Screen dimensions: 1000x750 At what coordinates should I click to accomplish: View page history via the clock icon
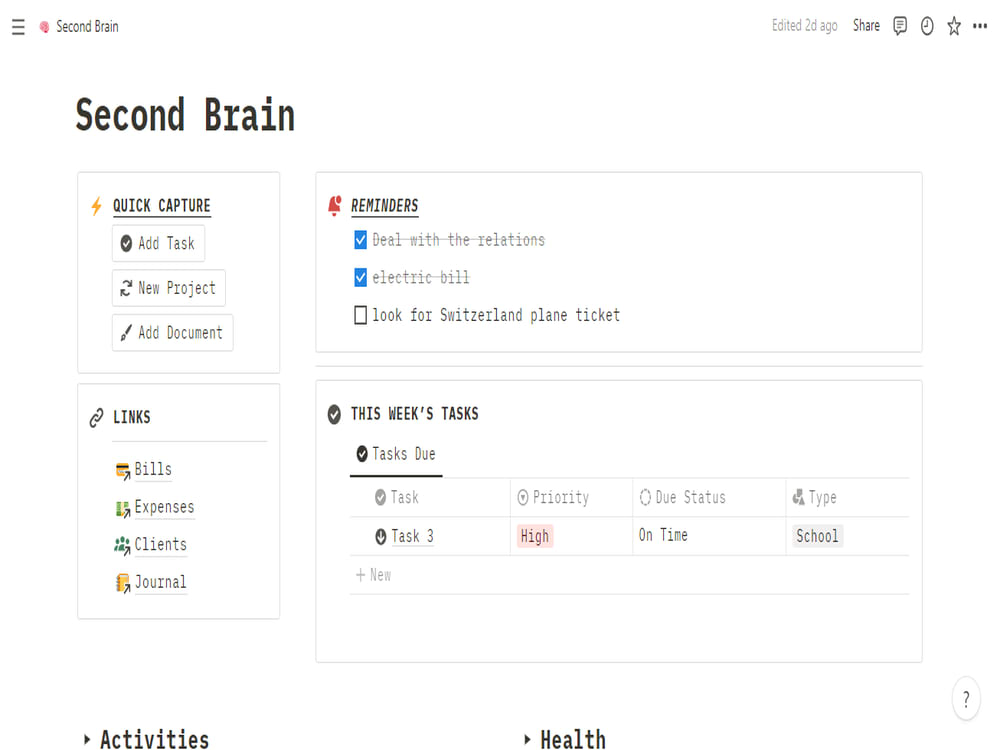[x=927, y=26]
